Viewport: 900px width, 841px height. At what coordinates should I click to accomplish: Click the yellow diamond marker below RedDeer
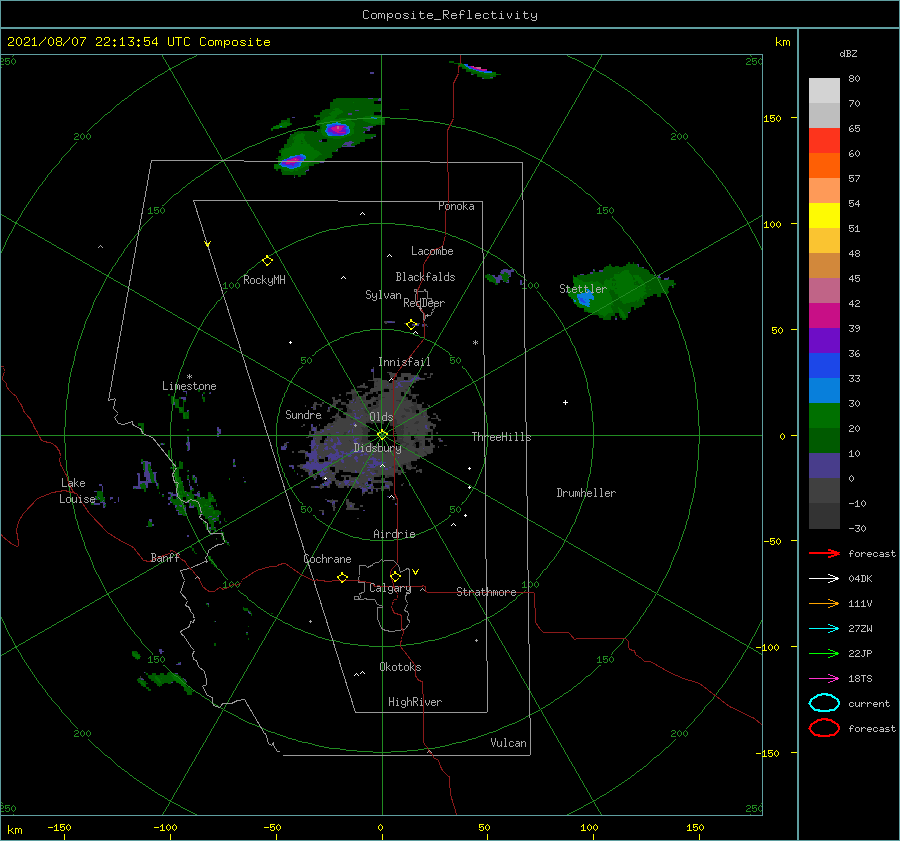411,325
